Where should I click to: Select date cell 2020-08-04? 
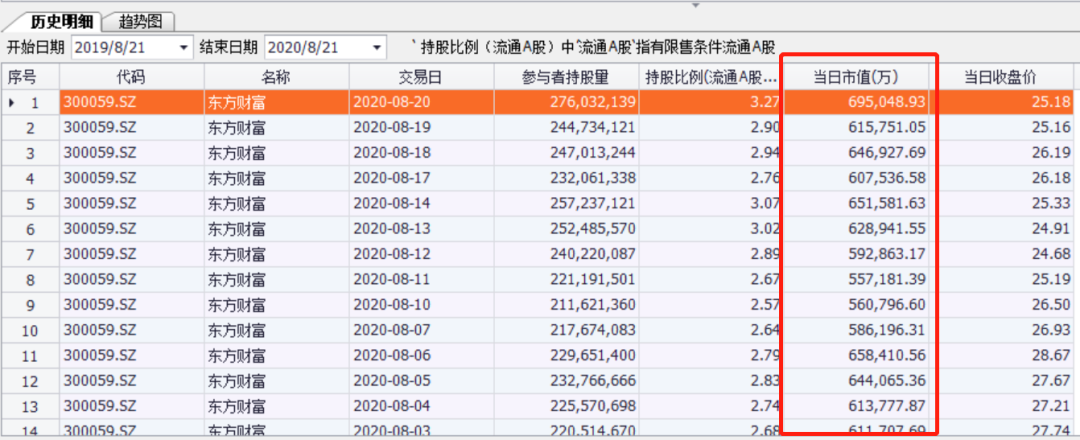422,406
